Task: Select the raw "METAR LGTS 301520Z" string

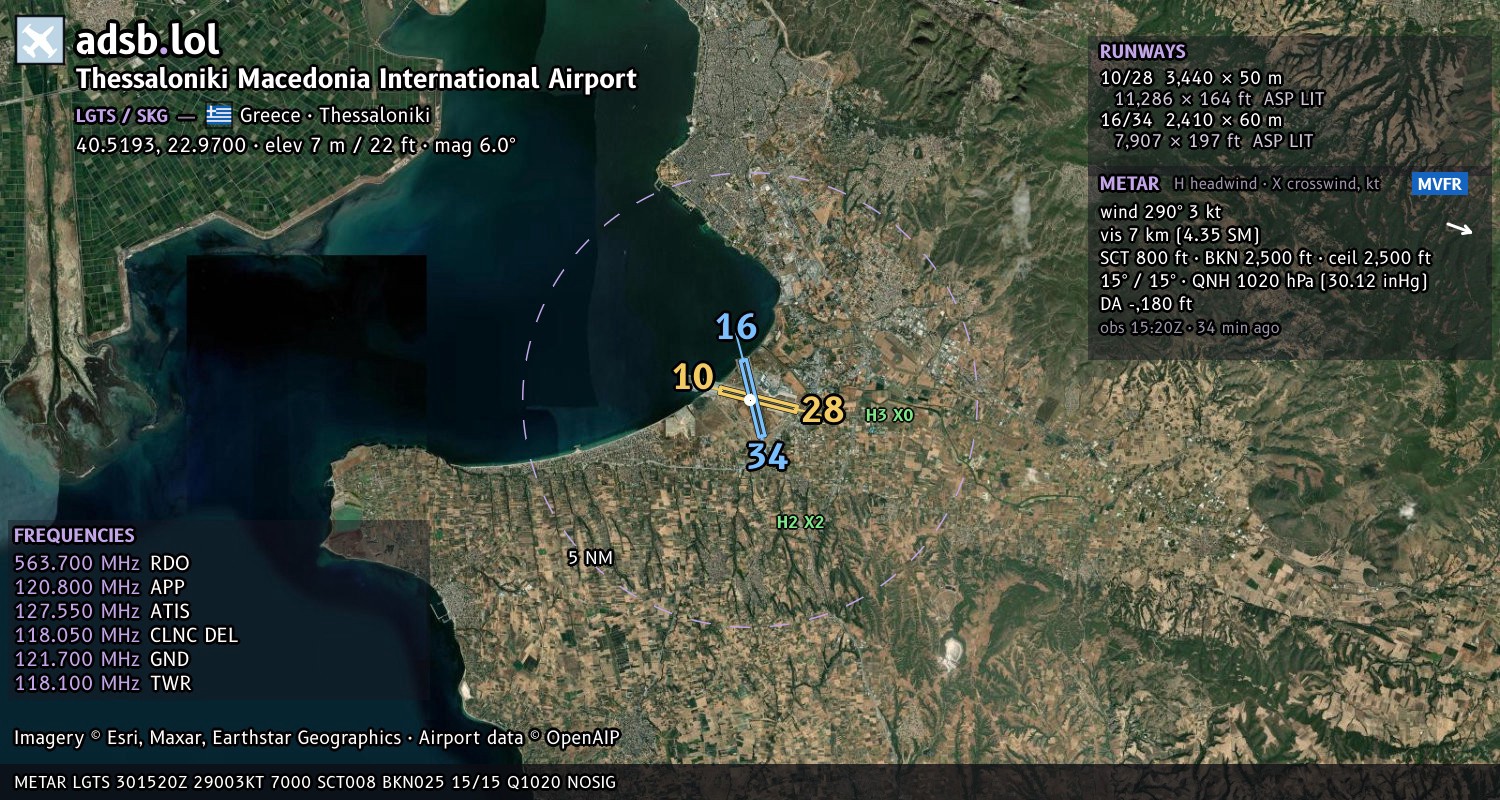Action: pos(315,782)
